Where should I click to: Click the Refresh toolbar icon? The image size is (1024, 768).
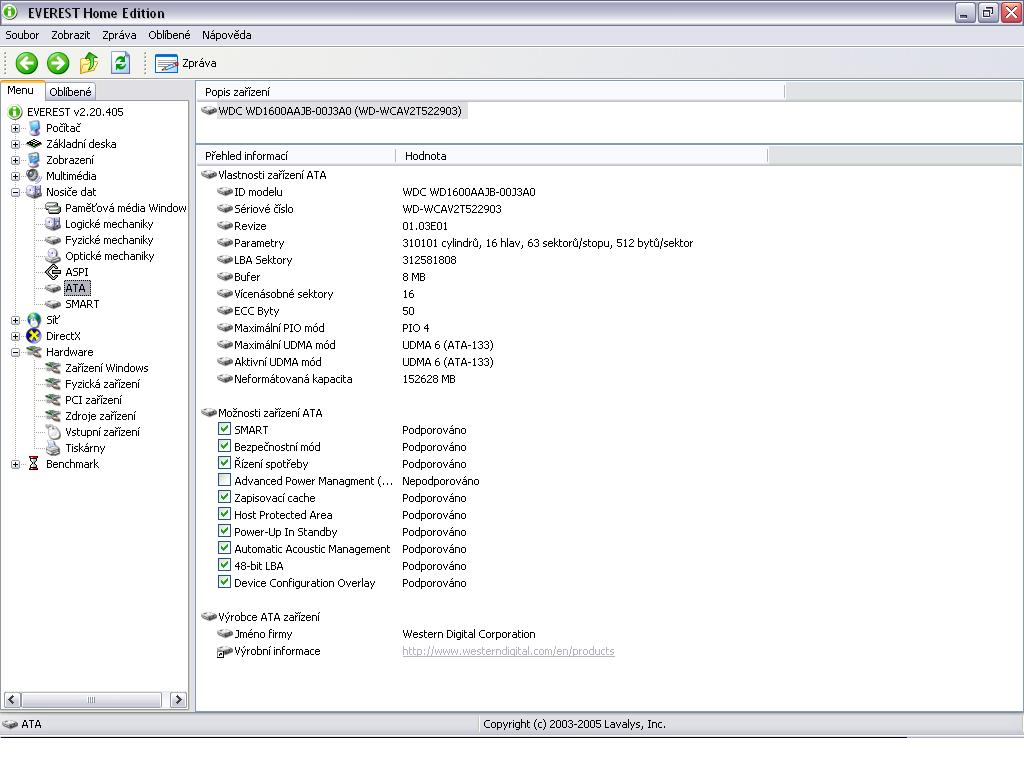pos(120,63)
